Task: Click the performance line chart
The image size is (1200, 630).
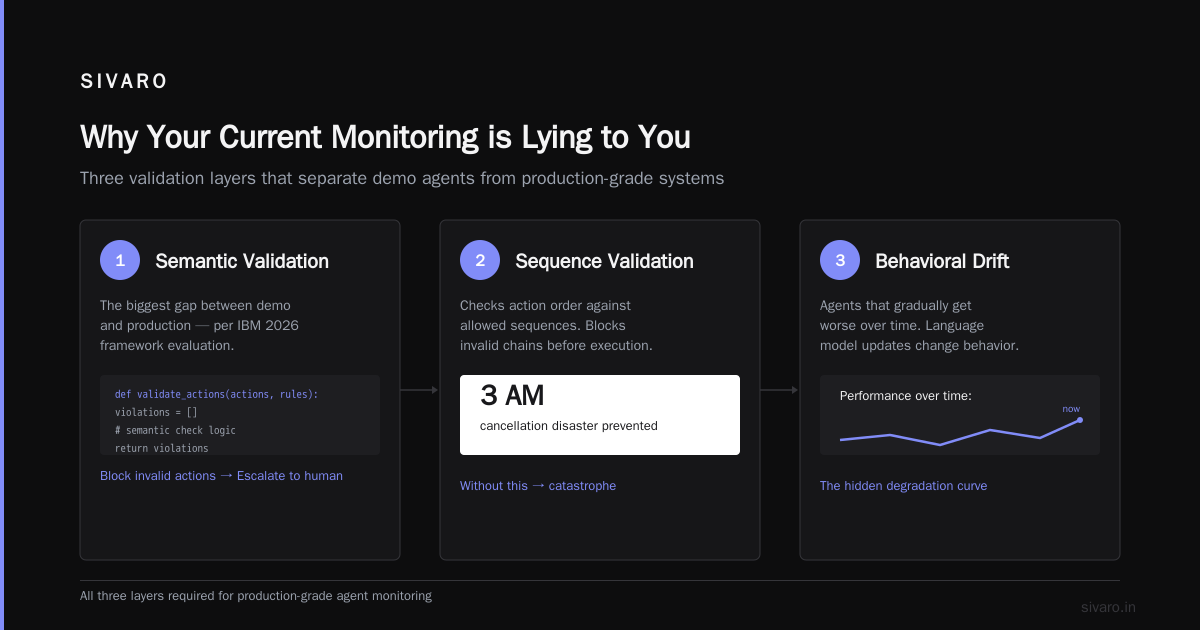Action: tap(960, 432)
